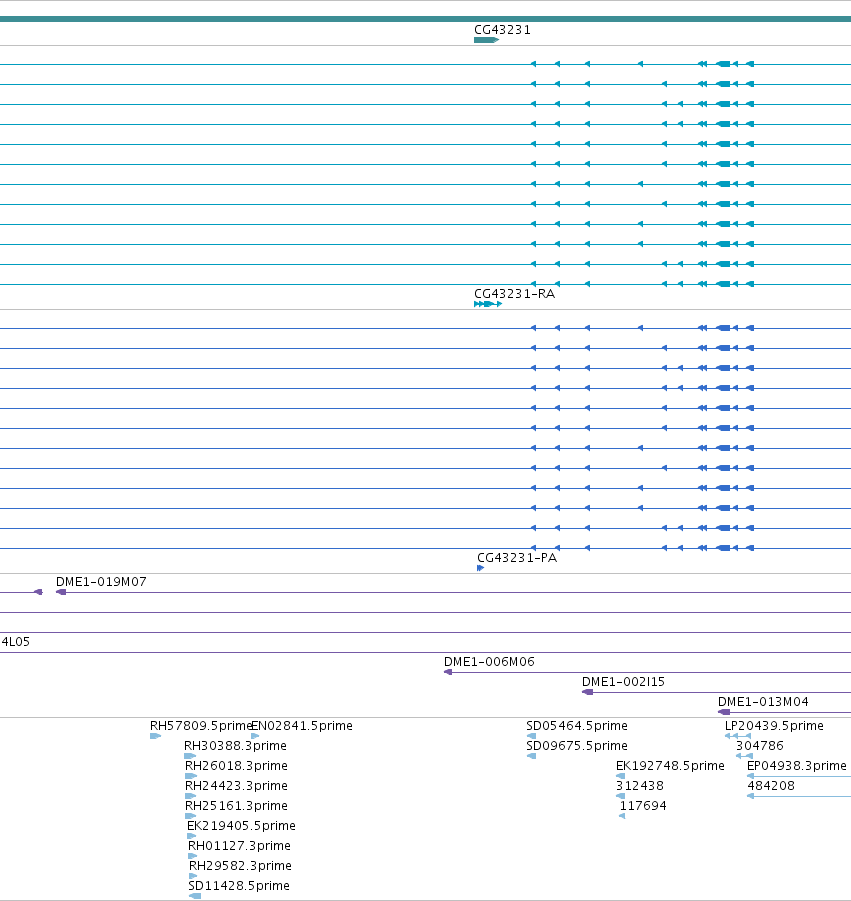Click the EN02841.5prime EST label
This screenshot has width=851, height=901.
pos(302,726)
